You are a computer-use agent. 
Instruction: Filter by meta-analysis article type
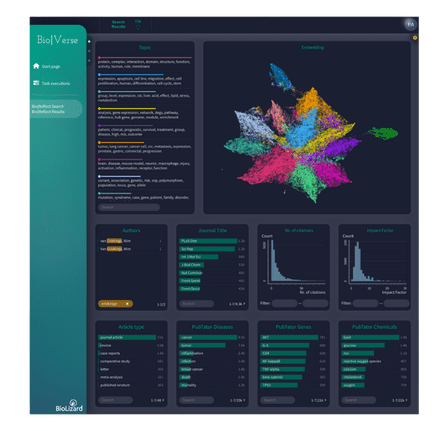click(131, 377)
